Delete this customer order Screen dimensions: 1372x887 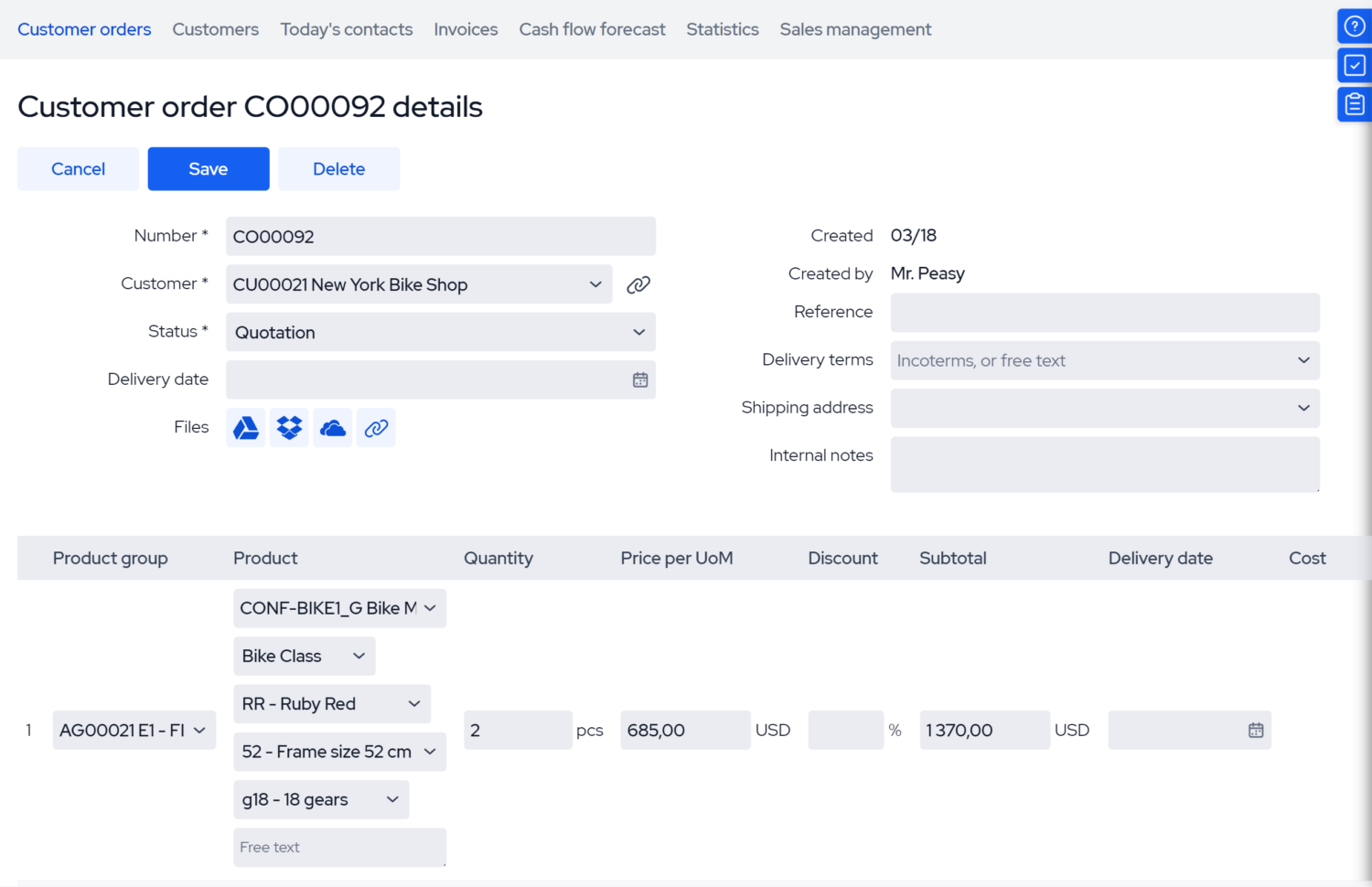[x=338, y=168]
